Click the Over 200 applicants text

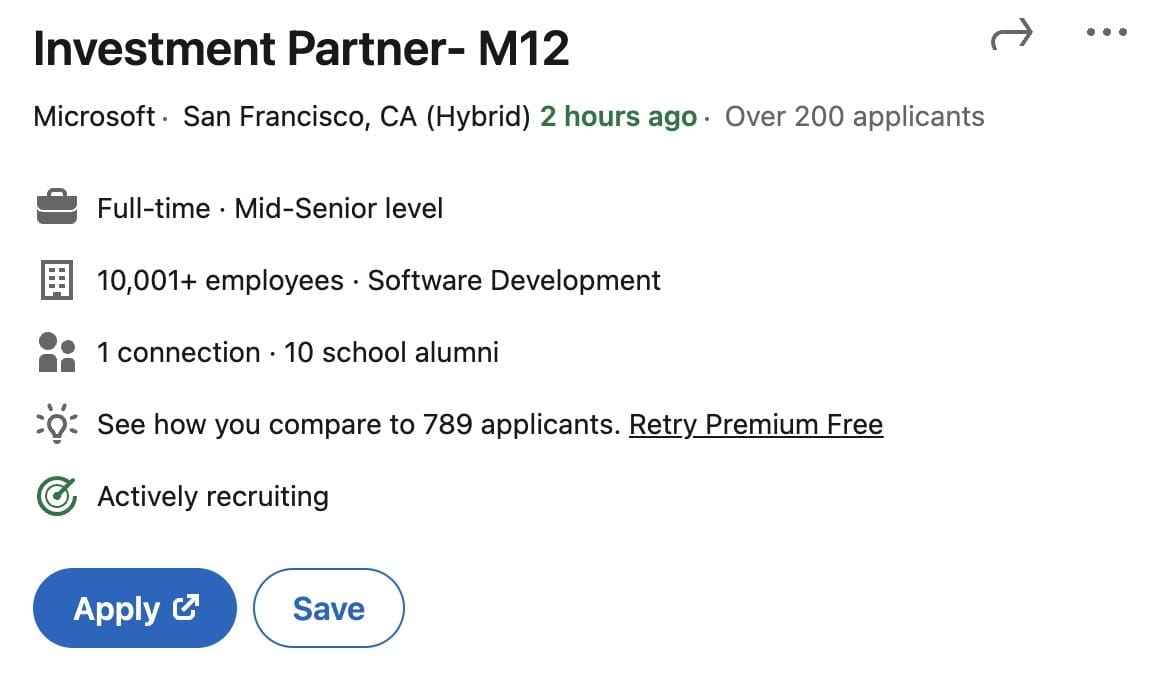tap(854, 117)
